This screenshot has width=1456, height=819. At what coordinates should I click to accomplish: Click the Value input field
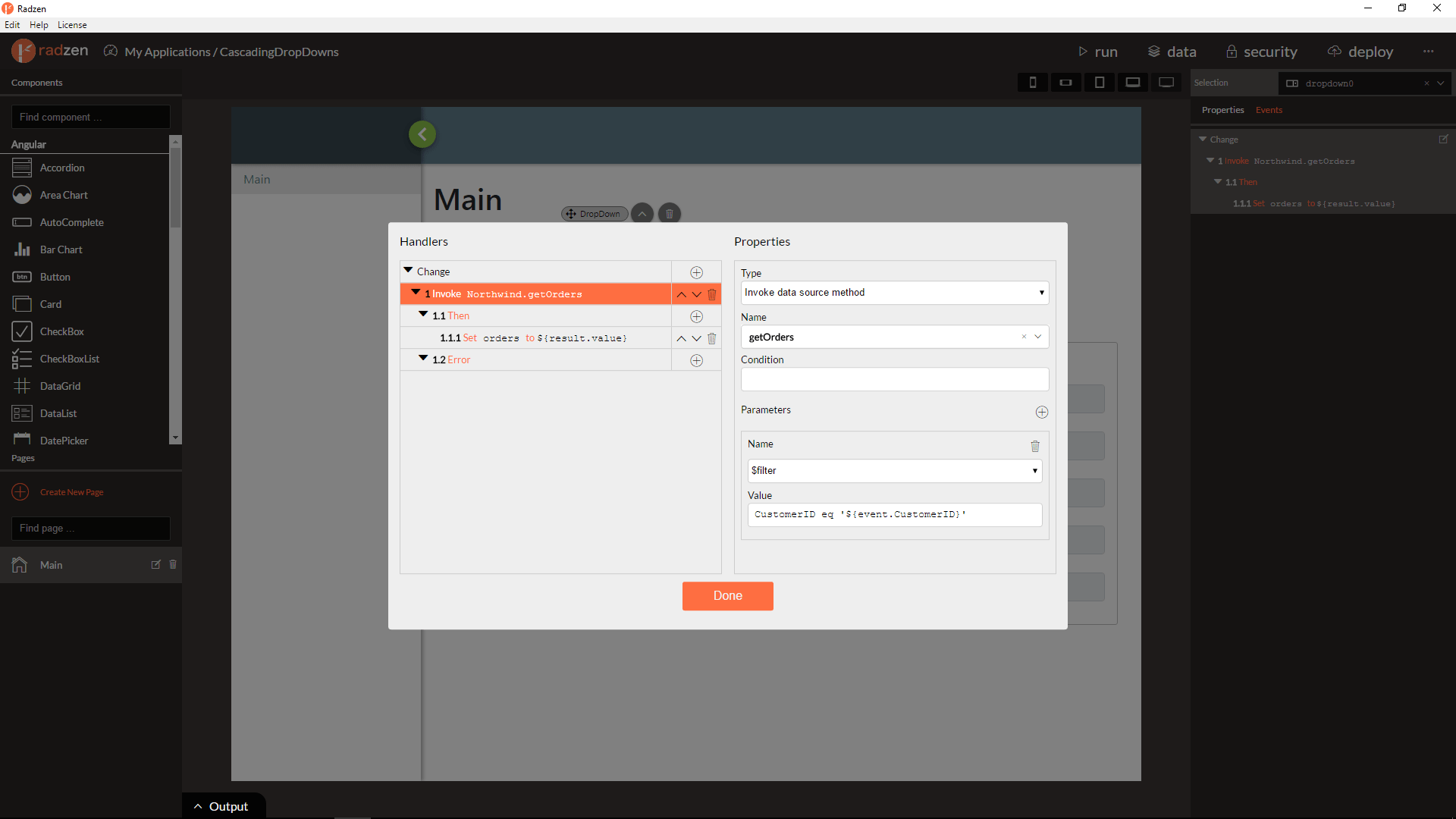(893, 514)
